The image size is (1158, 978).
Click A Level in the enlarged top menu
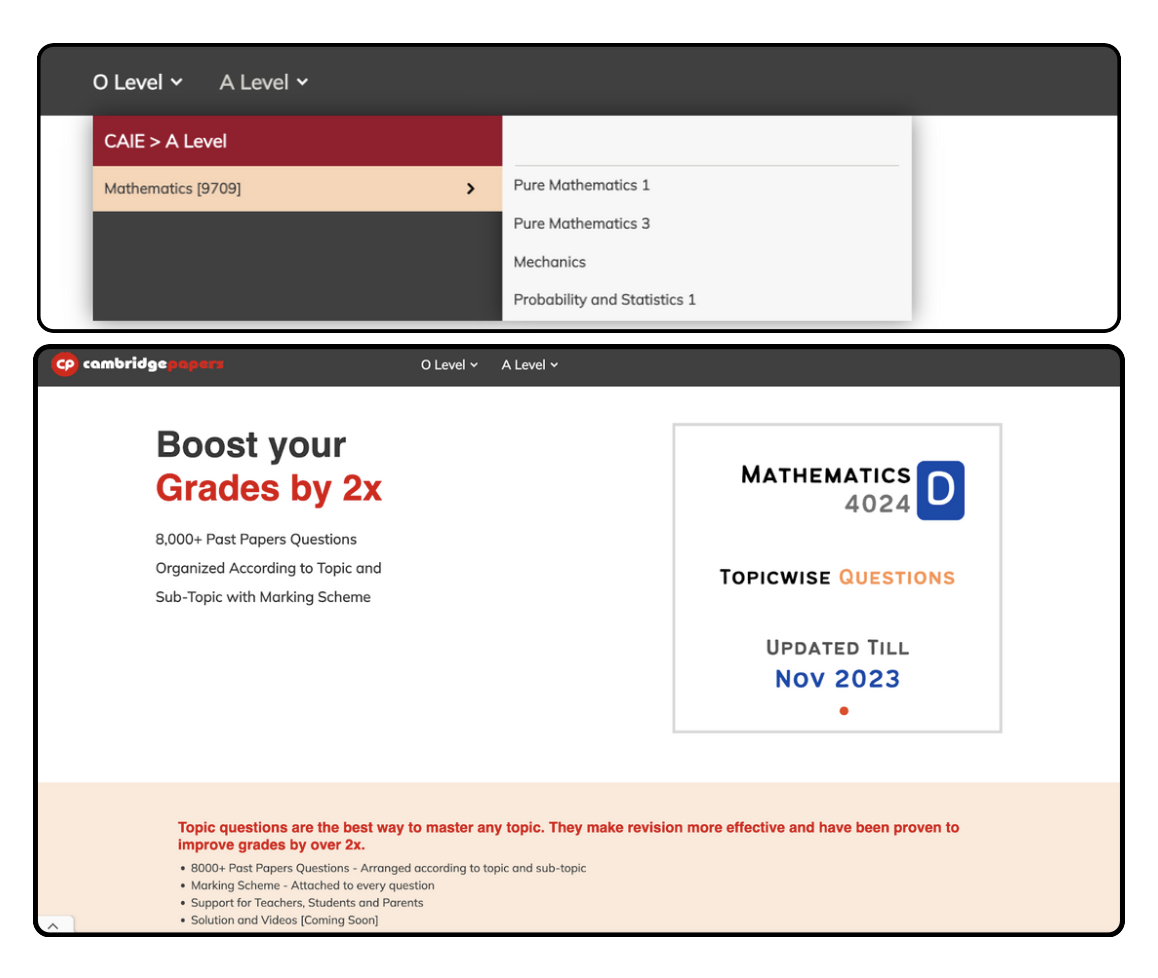tap(254, 83)
